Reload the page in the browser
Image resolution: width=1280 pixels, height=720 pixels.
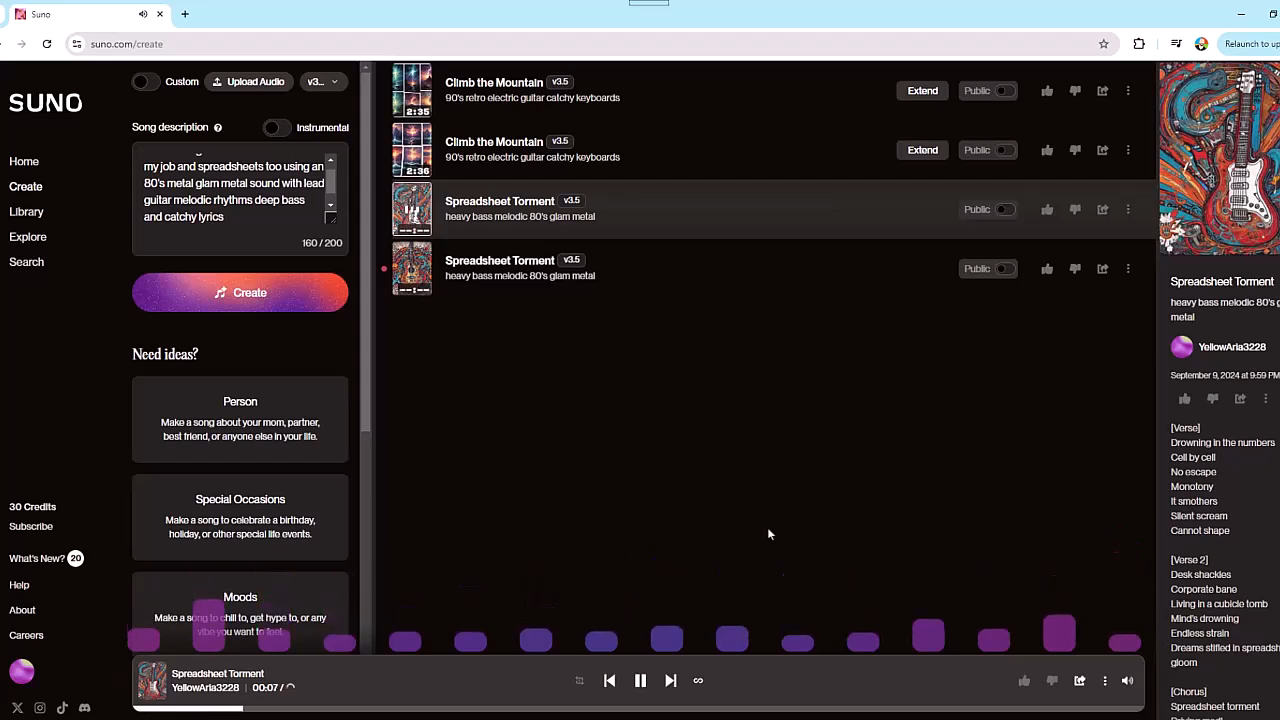coord(47,44)
